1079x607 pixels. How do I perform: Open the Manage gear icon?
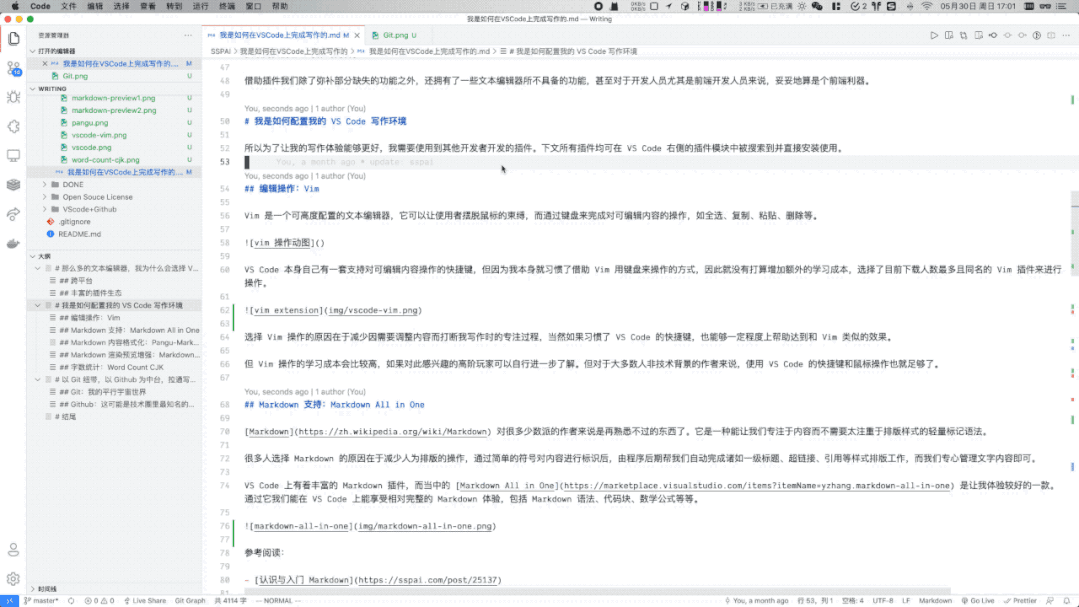pos(14,579)
